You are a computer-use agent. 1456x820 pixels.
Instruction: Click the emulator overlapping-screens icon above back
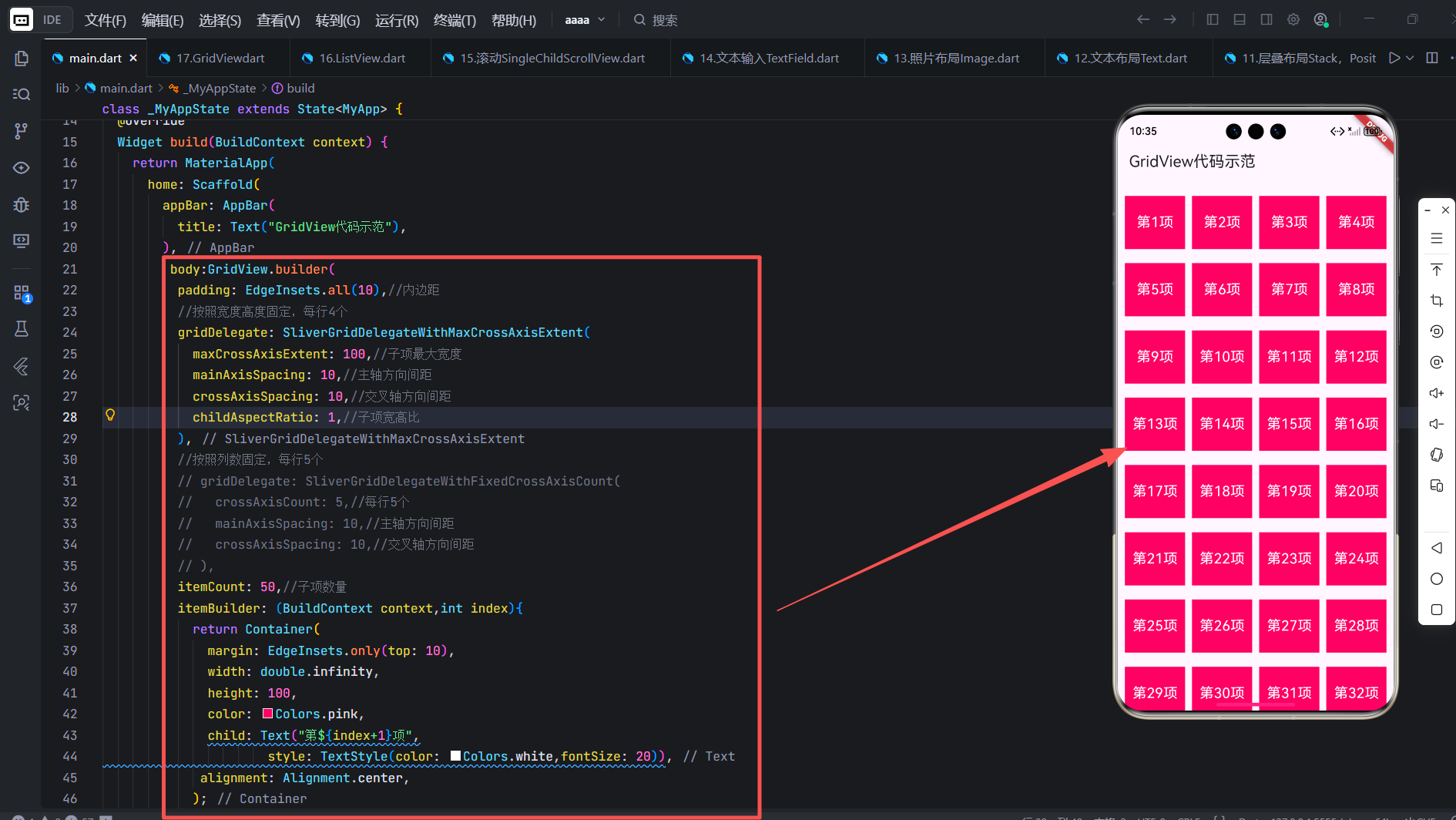pyautogui.click(x=1437, y=486)
